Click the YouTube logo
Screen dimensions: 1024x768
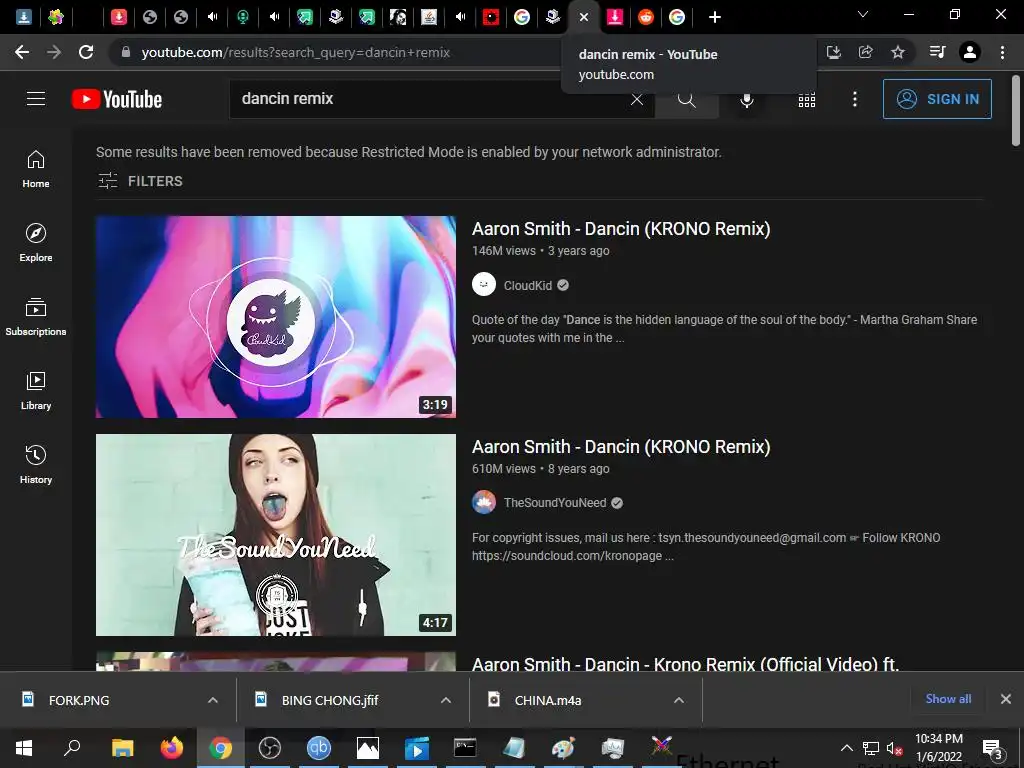117,99
